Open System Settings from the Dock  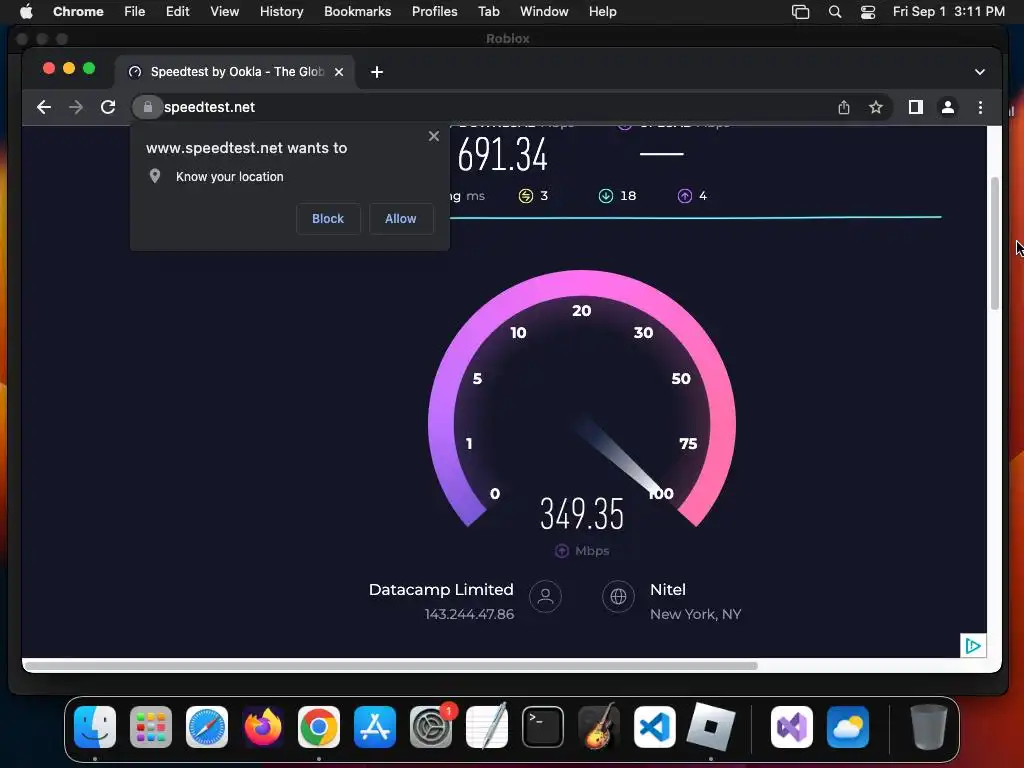point(431,727)
